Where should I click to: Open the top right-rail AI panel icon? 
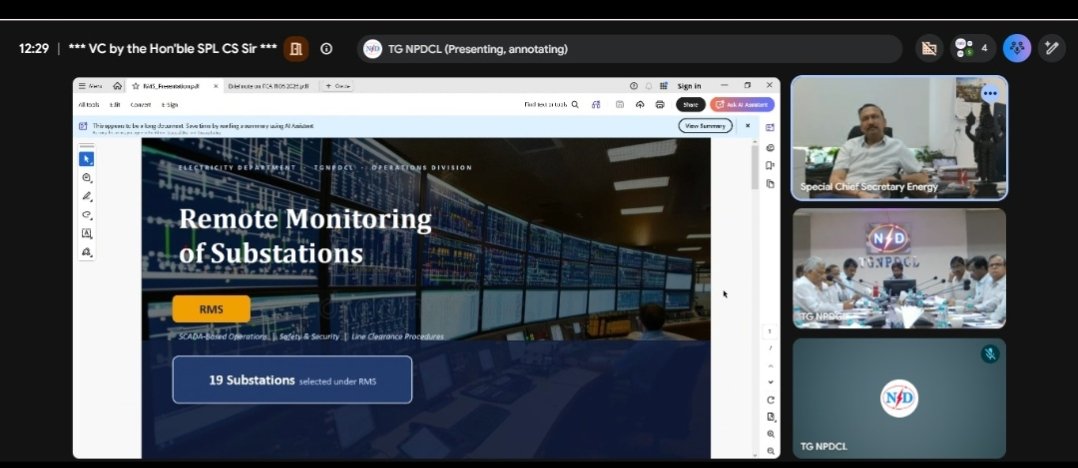[x=770, y=128]
